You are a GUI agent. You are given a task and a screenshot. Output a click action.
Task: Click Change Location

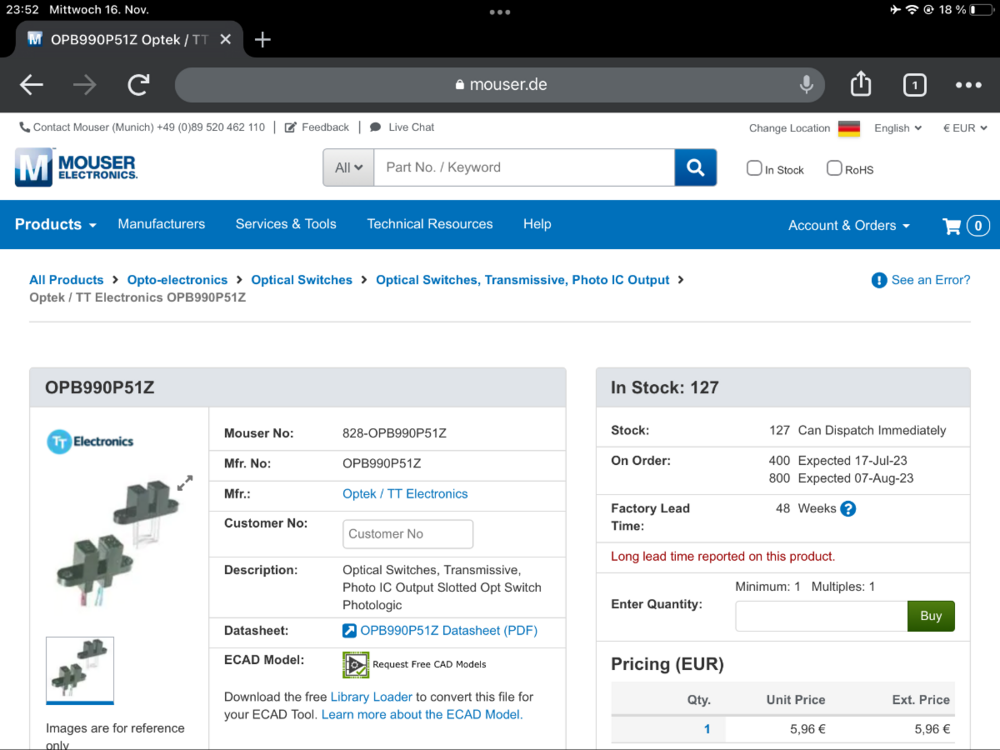tap(790, 128)
